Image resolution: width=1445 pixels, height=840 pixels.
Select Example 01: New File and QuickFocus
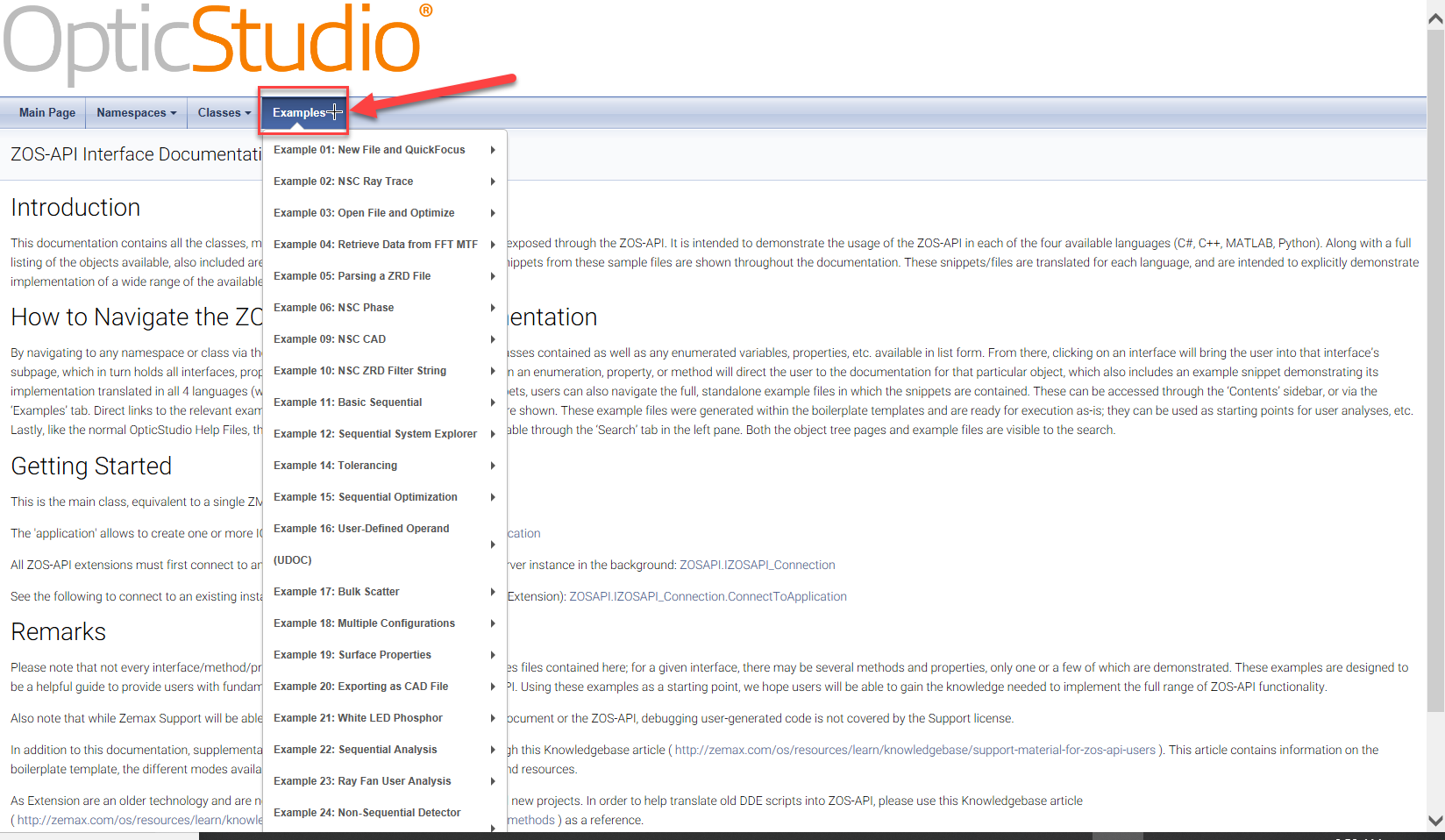click(385, 150)
